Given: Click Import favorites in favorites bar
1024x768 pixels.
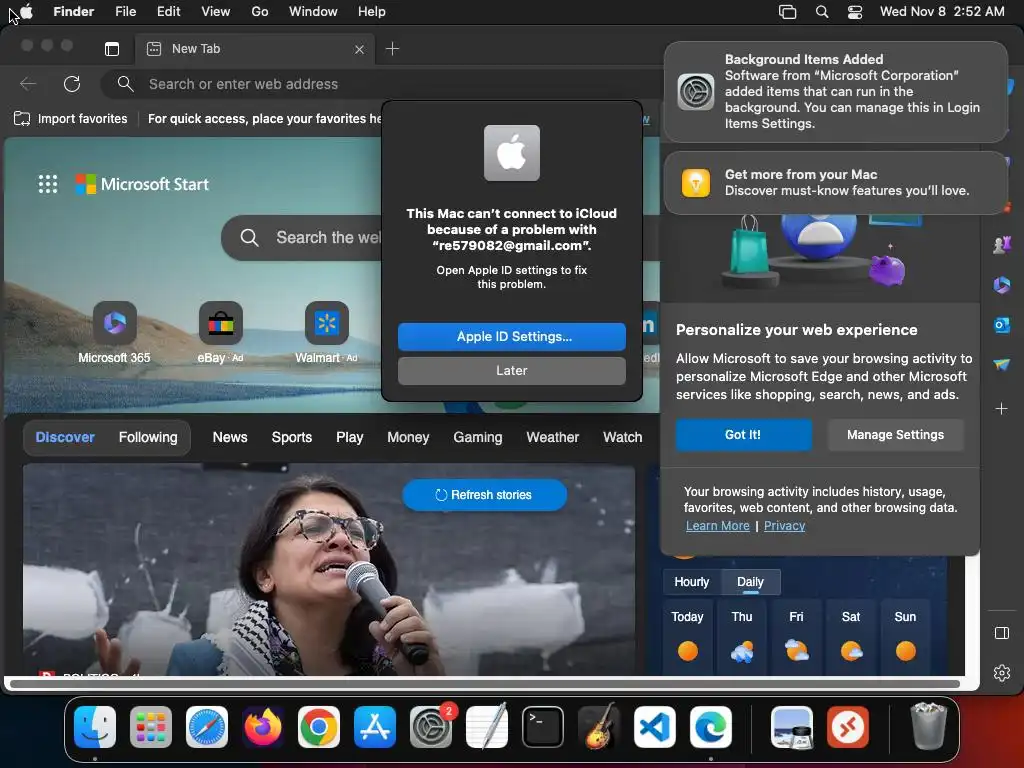Looking at the screenshot, I should click(71, 119).
